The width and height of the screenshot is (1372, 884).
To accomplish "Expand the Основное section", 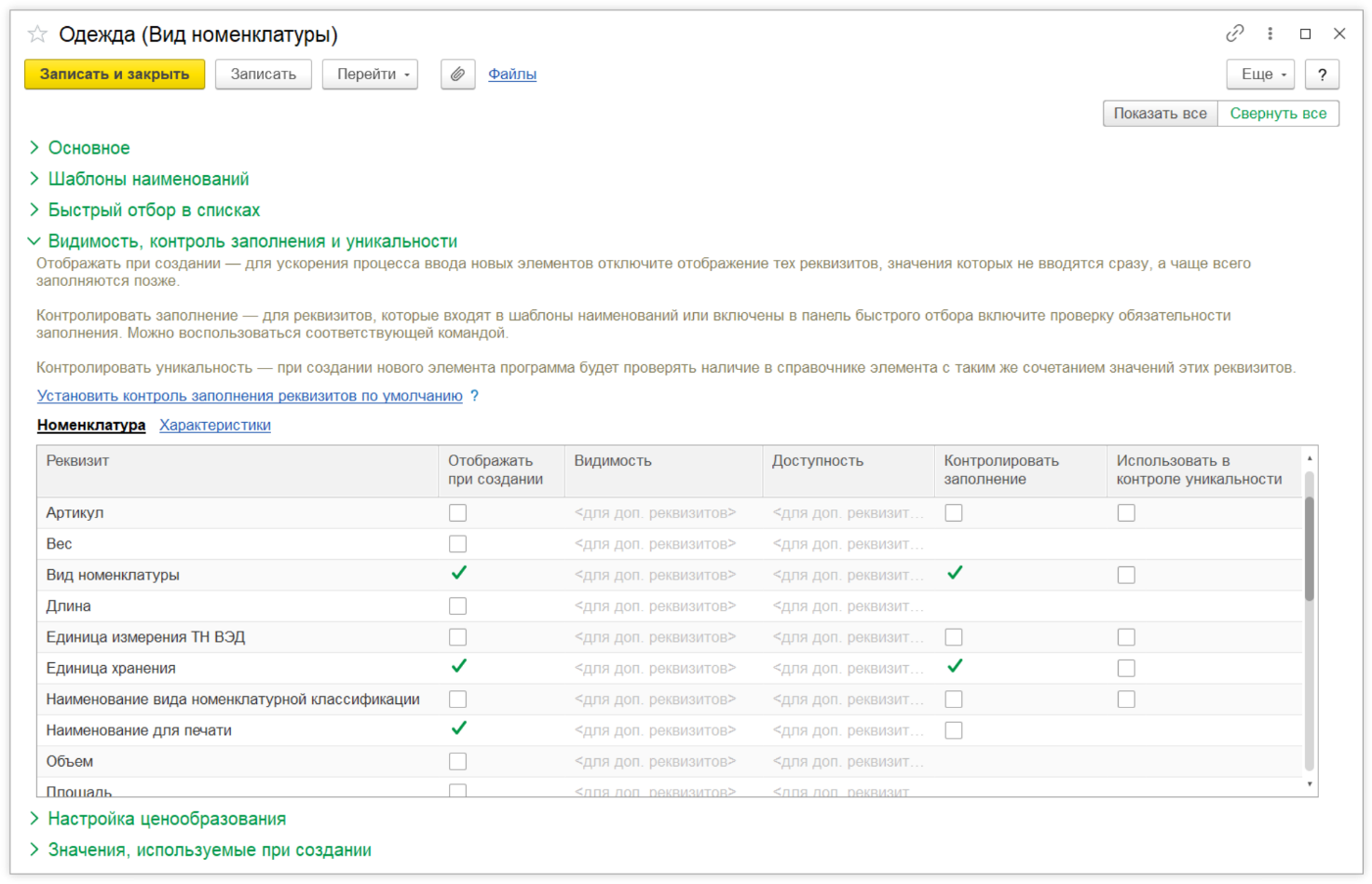I will tap(88, 148).
